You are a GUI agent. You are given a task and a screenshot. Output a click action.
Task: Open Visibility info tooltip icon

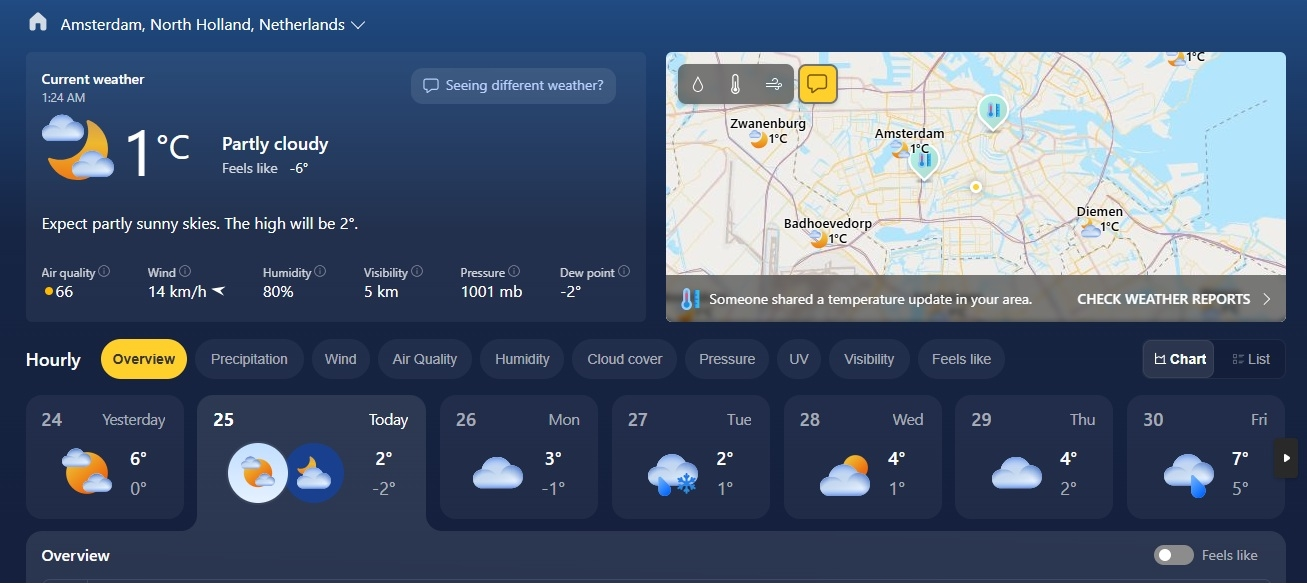pos(417,271)
